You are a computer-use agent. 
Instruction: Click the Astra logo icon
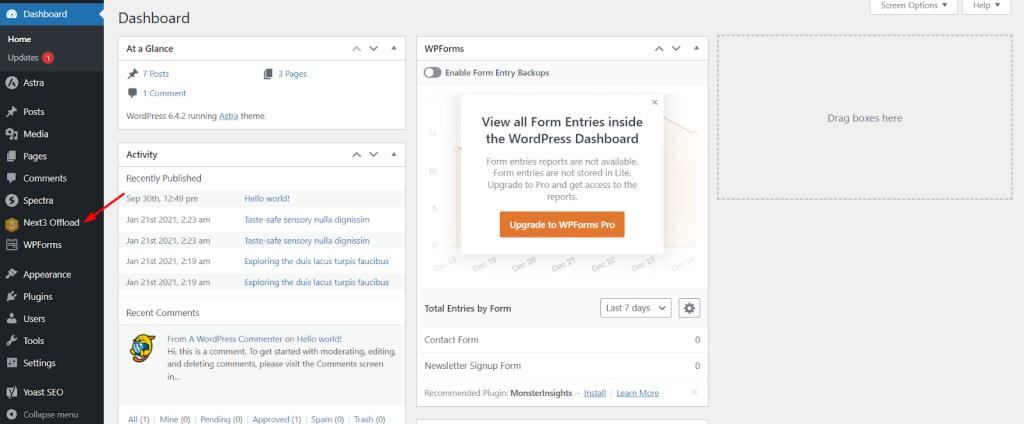11,83
